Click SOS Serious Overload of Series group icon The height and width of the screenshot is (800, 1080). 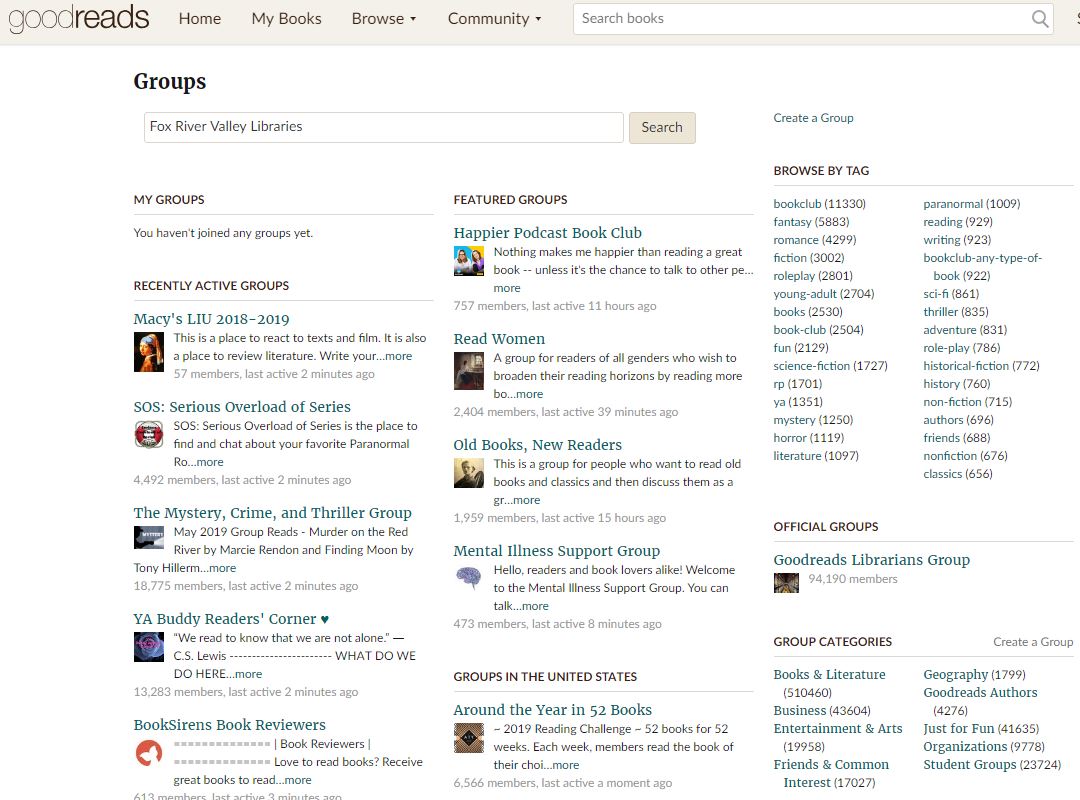pos(148,435)
